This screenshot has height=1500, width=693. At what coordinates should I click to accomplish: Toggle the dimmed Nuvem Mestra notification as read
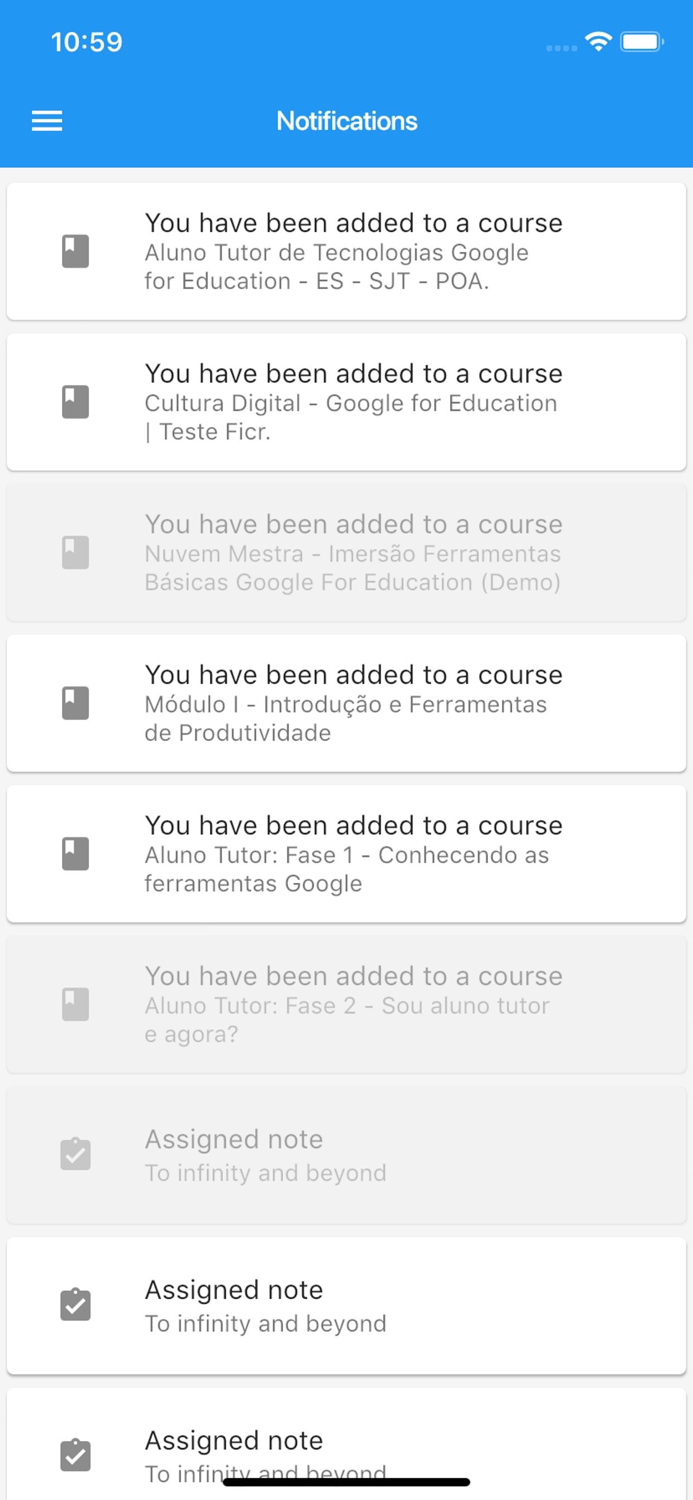tap(346, 552)
